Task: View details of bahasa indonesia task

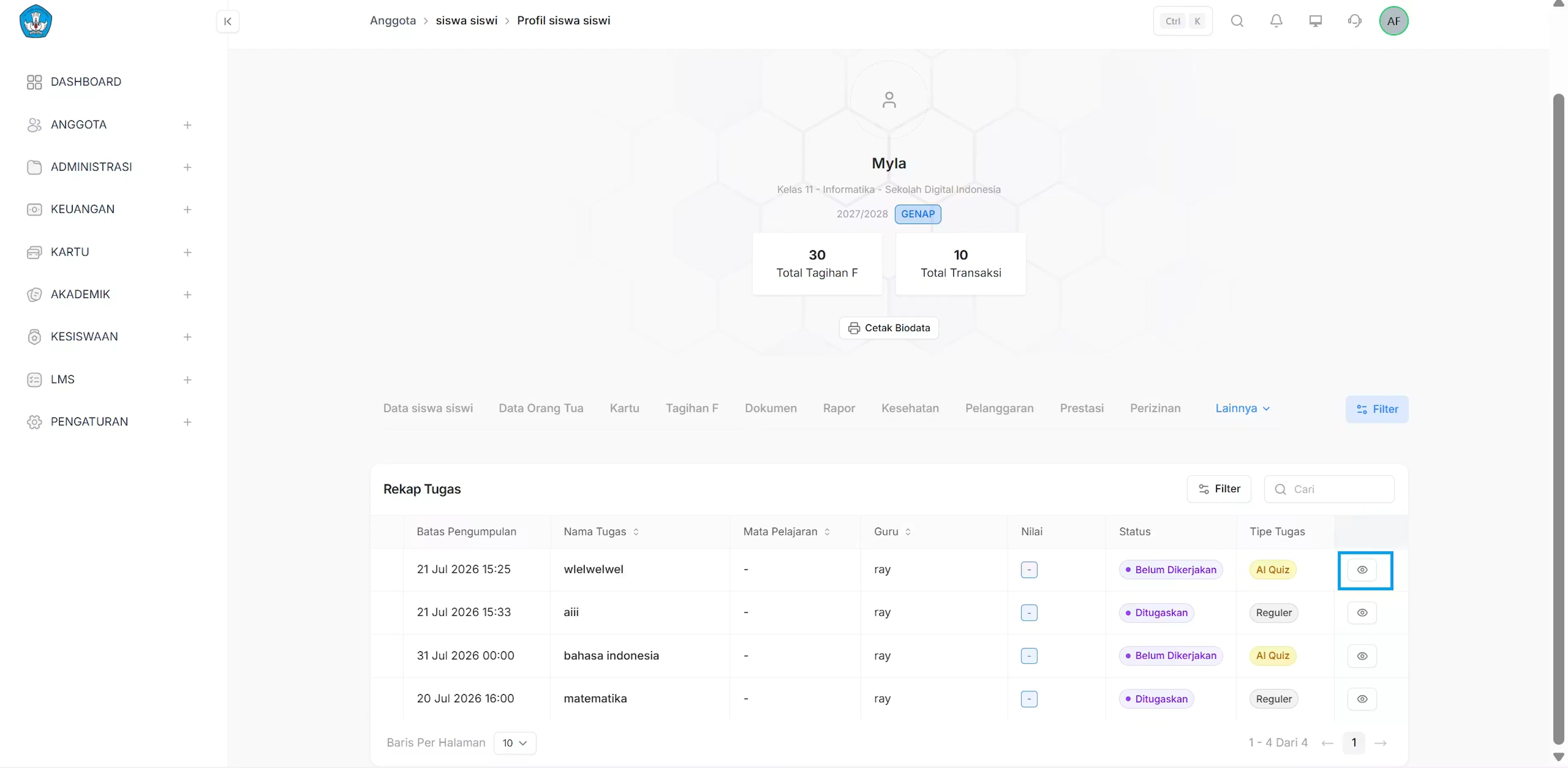Action: coord(1362,656)
